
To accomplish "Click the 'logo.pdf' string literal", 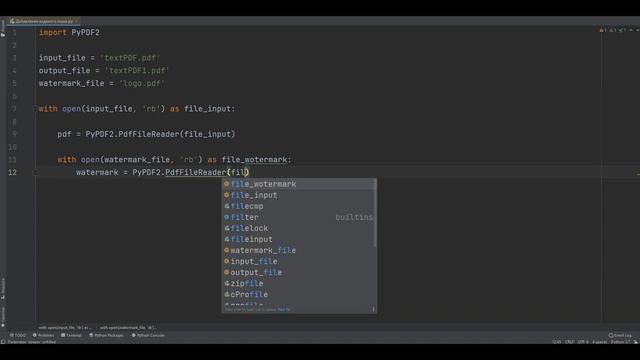I will click(142, 83).
